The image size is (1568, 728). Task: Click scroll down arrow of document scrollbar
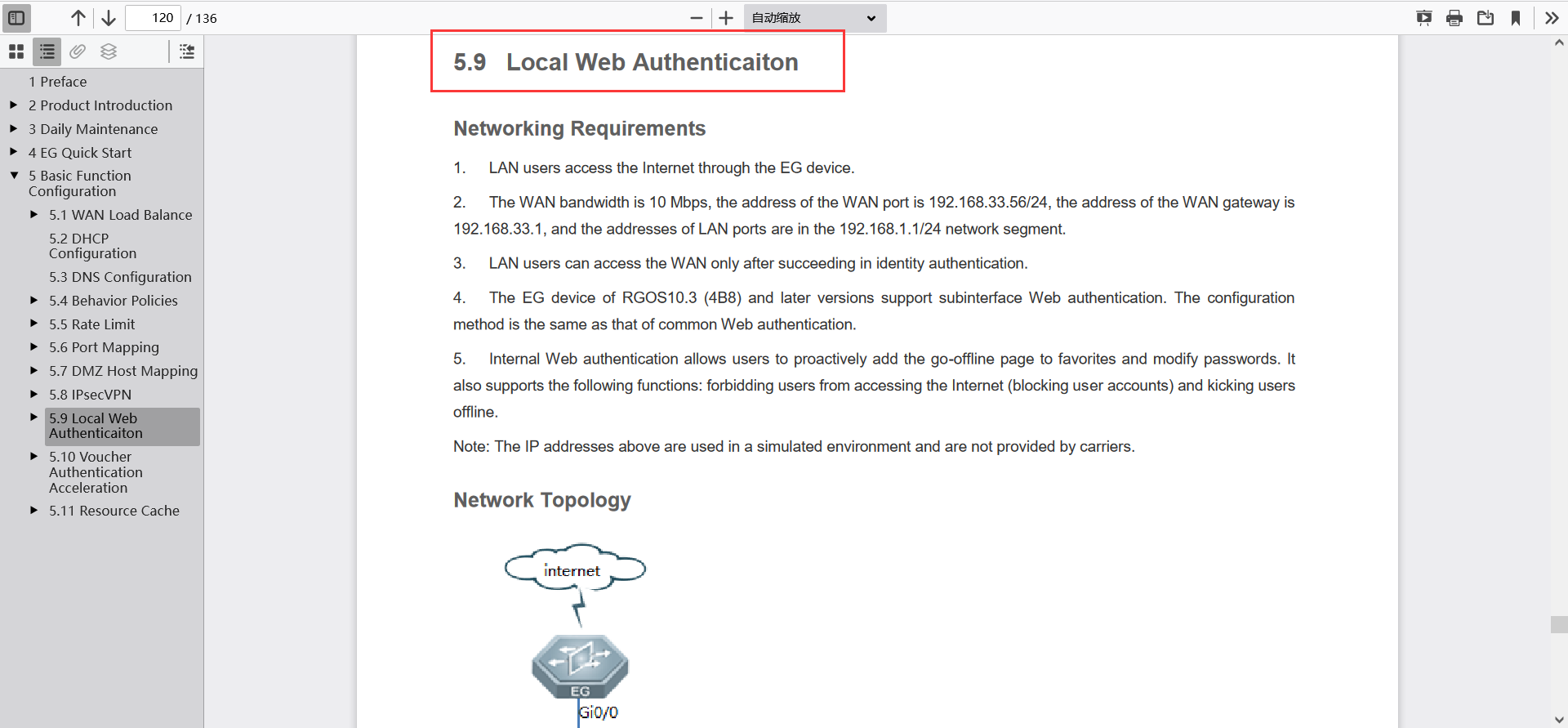[x=1559, y=720]
